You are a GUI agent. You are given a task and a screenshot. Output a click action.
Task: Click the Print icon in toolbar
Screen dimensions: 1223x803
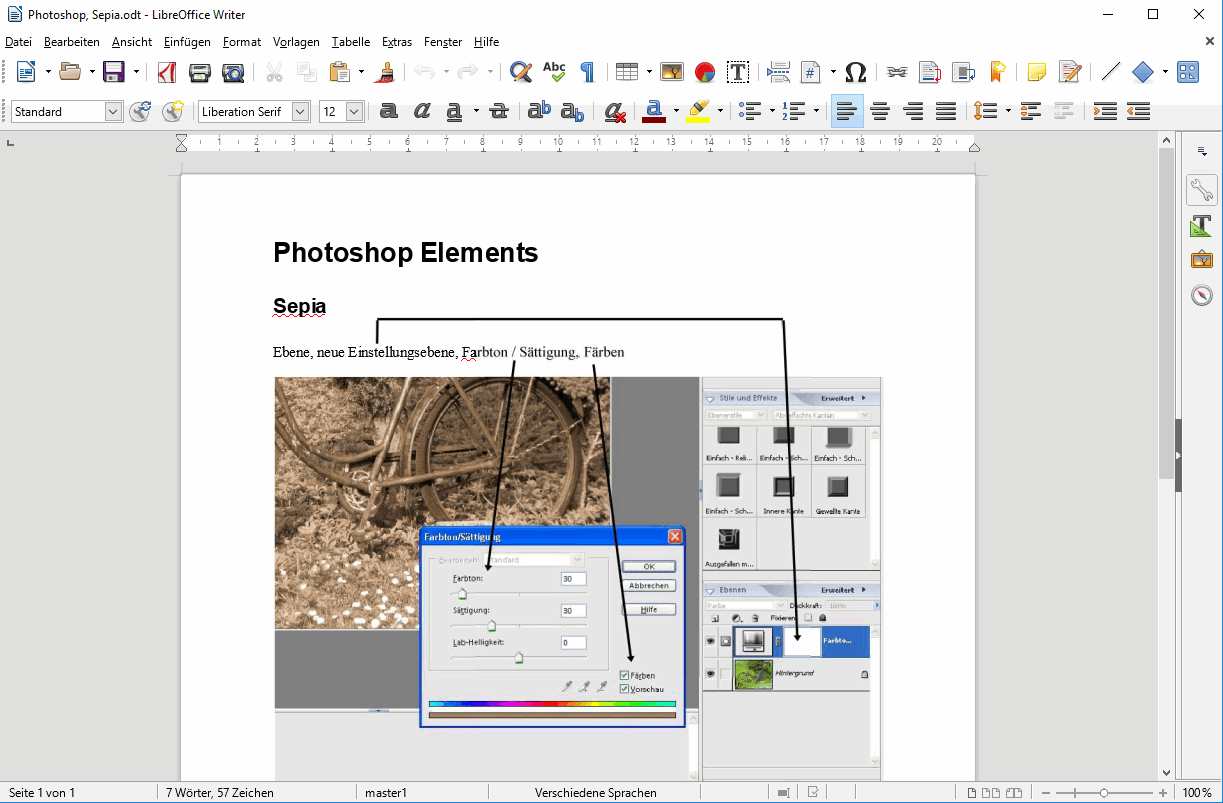pos(200,72)
